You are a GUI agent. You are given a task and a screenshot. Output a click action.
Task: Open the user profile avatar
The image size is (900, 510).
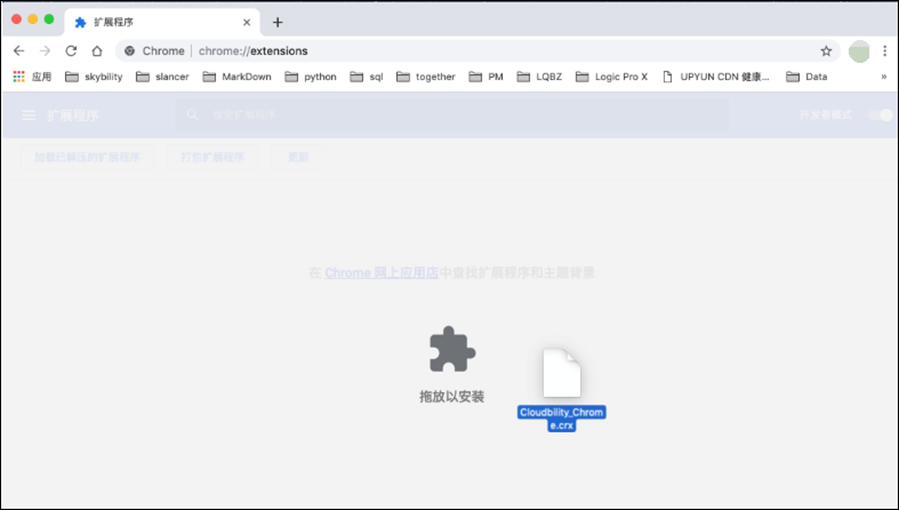859,51
